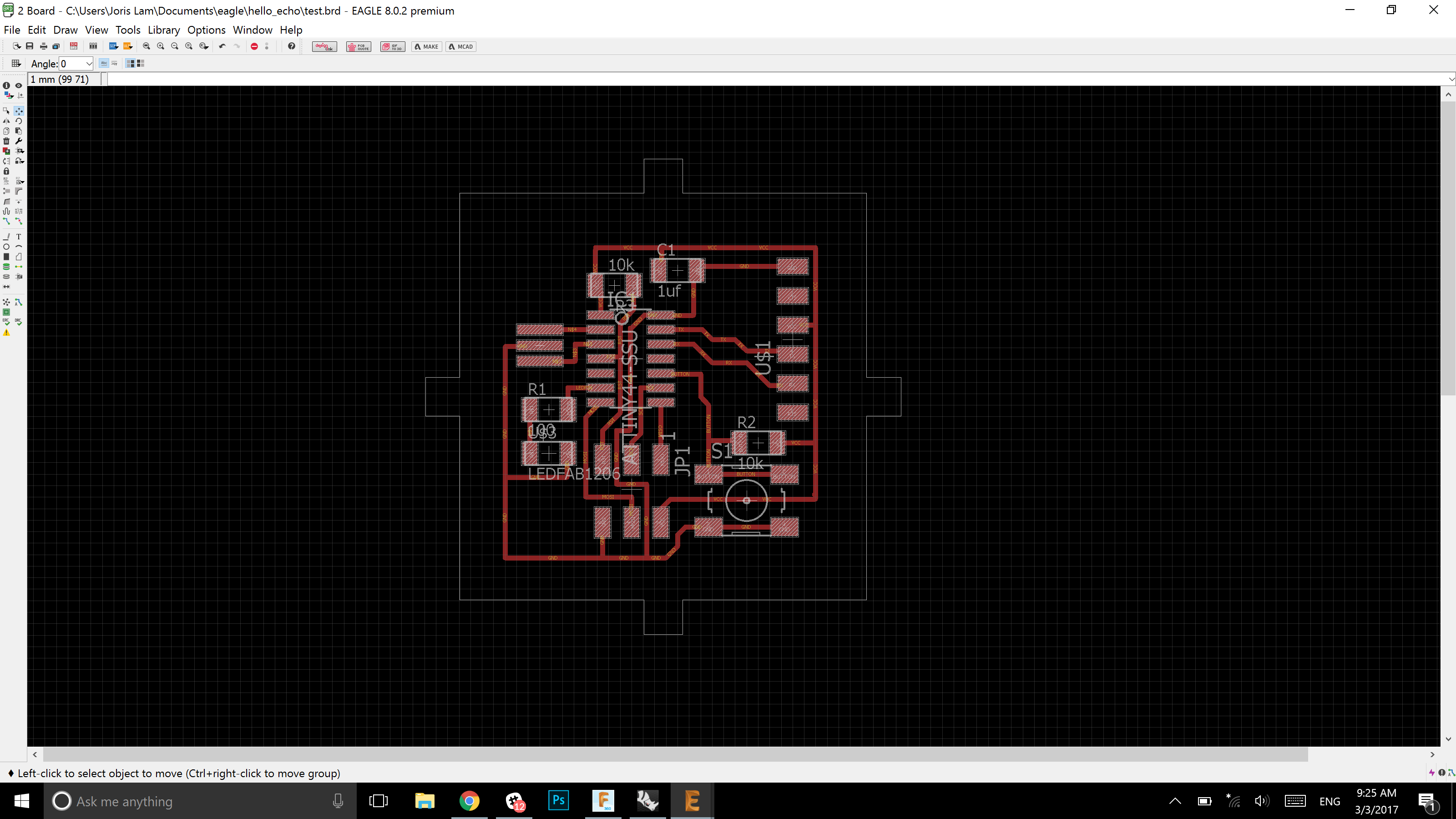This screenshot has width=1456, height=819.
Task: Toggle normal text orientation Abc button
Action: click(x=103, y=63)
